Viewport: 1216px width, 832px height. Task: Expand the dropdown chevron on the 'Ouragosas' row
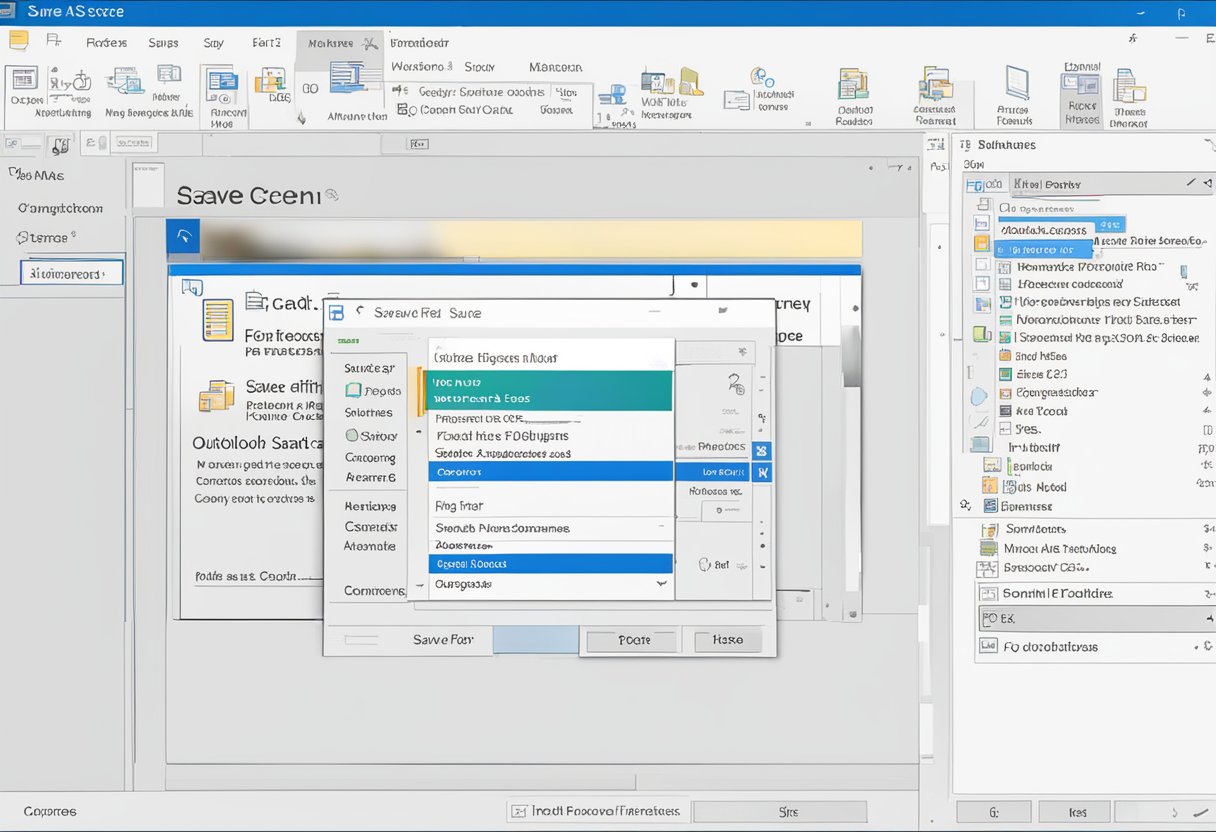click(x=660, y=583)
